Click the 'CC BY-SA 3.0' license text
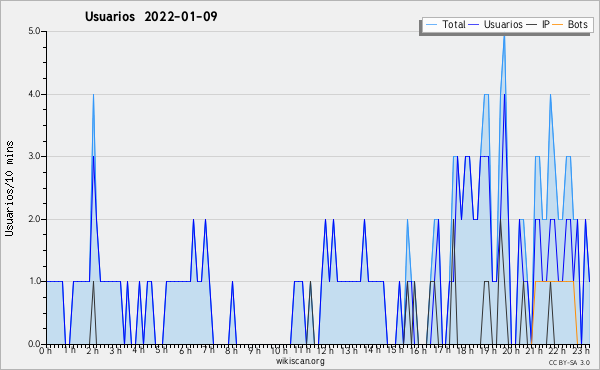600x370 pixels. (x=569, y=362)
